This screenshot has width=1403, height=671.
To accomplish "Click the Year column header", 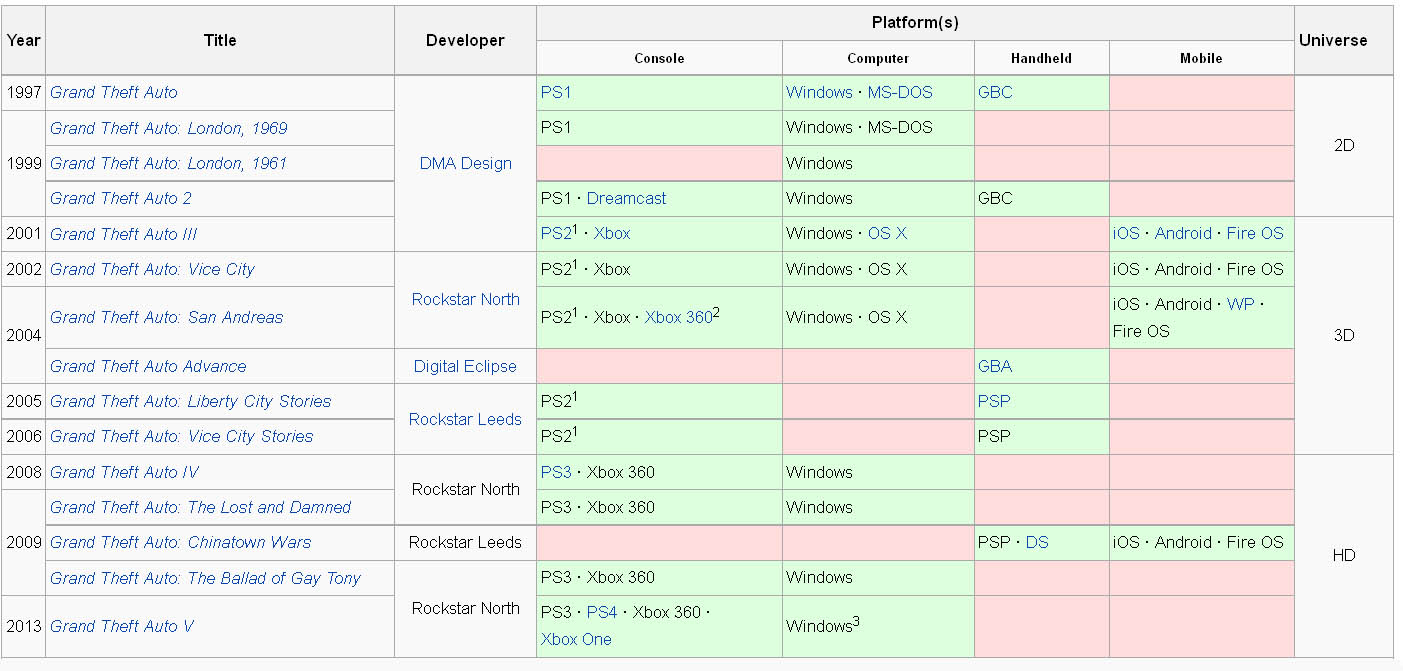I will tap(24, 40).
